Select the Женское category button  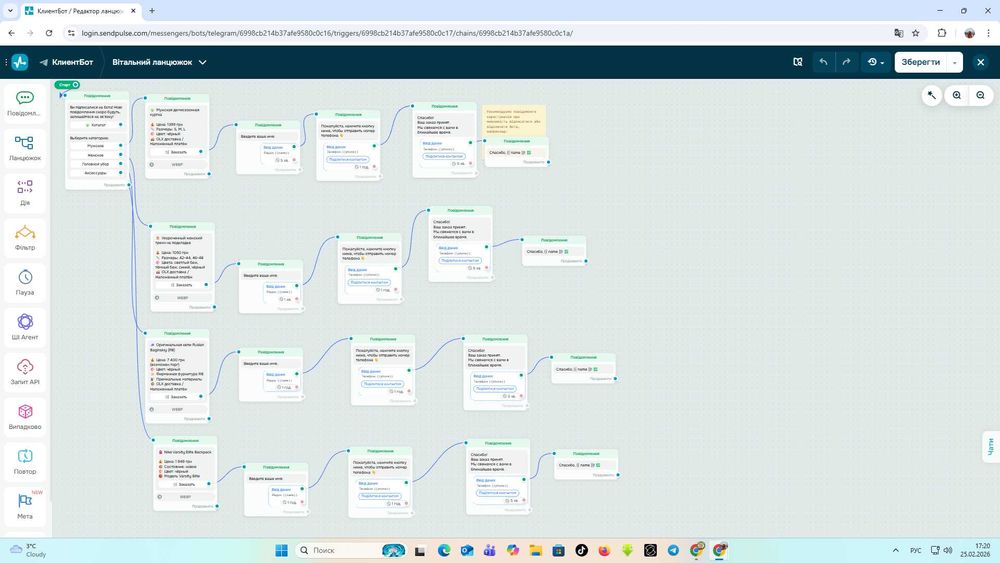[x=96, y=155]
